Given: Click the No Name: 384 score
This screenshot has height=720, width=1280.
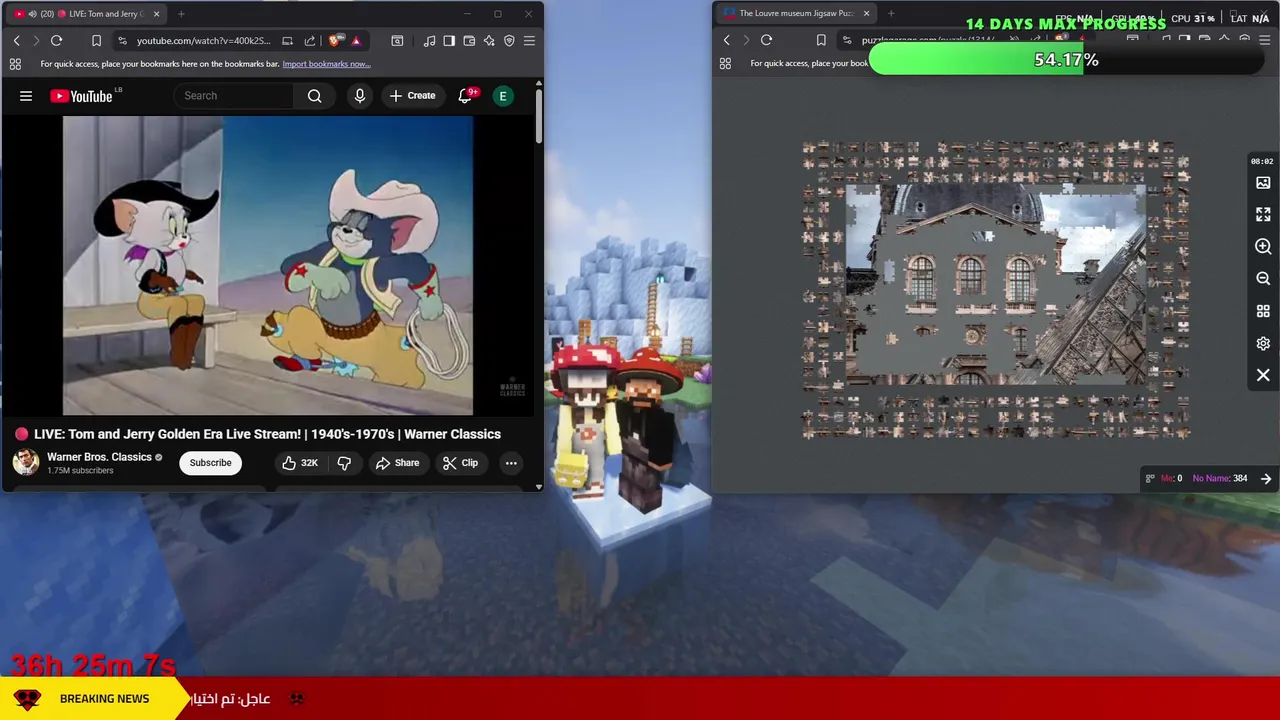Looking at the screenshot, I should click(x=1220, y=478).
